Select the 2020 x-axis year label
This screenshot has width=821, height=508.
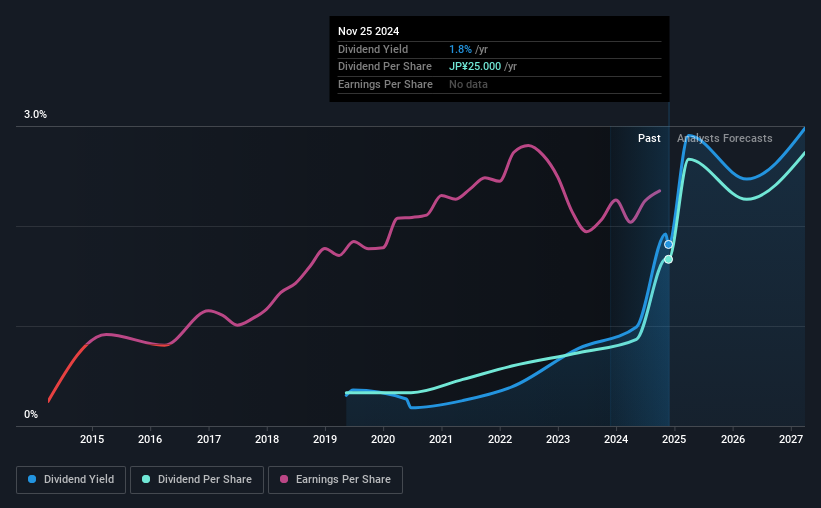[x=383, y=439]
